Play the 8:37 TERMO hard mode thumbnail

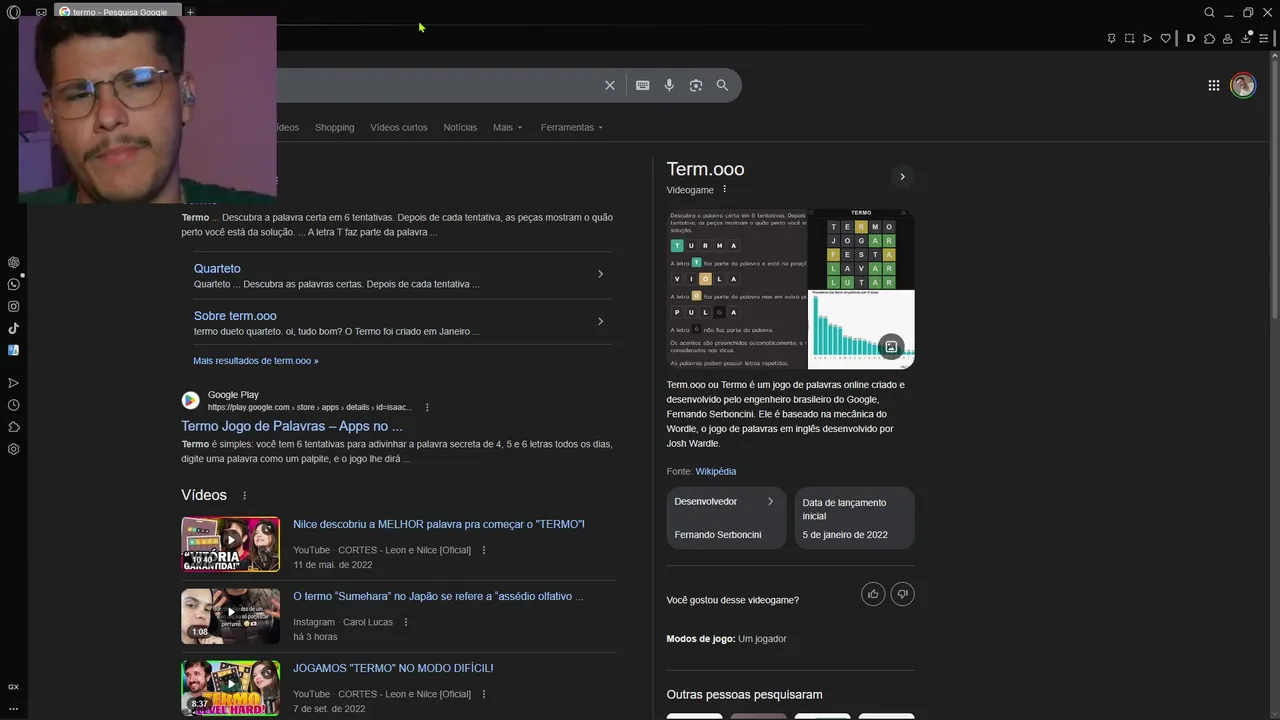pos(230,688)
